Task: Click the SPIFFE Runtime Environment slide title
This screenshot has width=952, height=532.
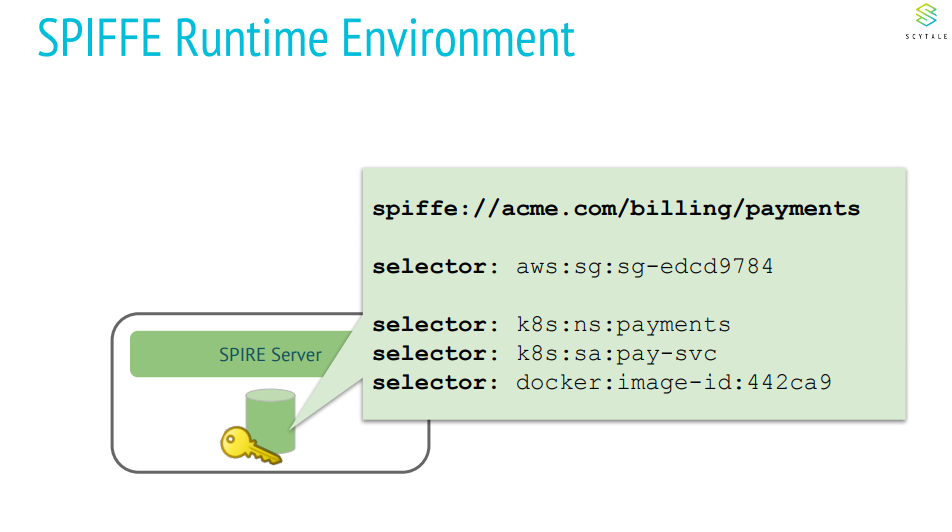Action: coord(306,37)
